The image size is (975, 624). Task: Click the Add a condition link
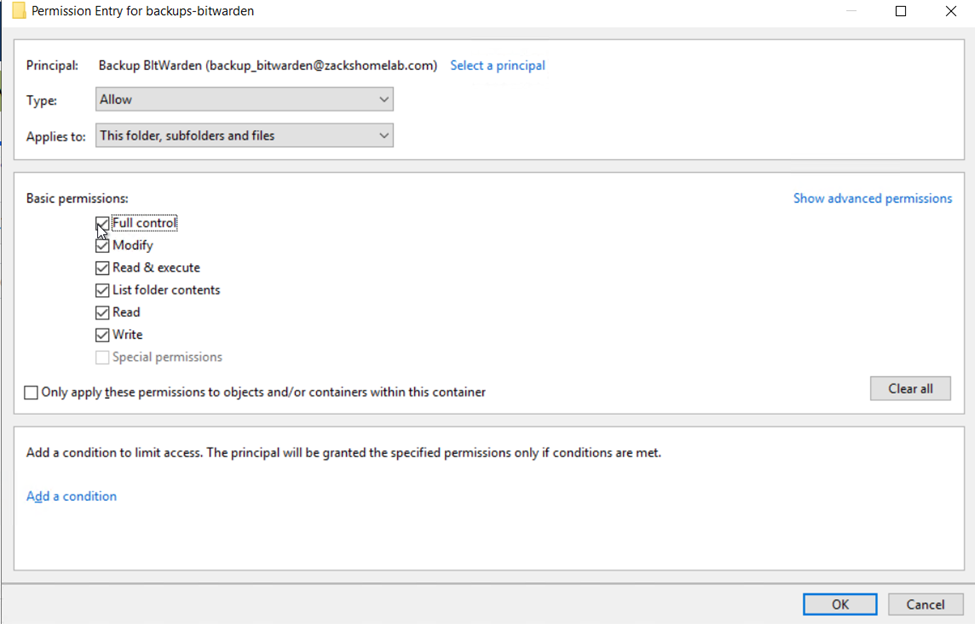(72, 496)
